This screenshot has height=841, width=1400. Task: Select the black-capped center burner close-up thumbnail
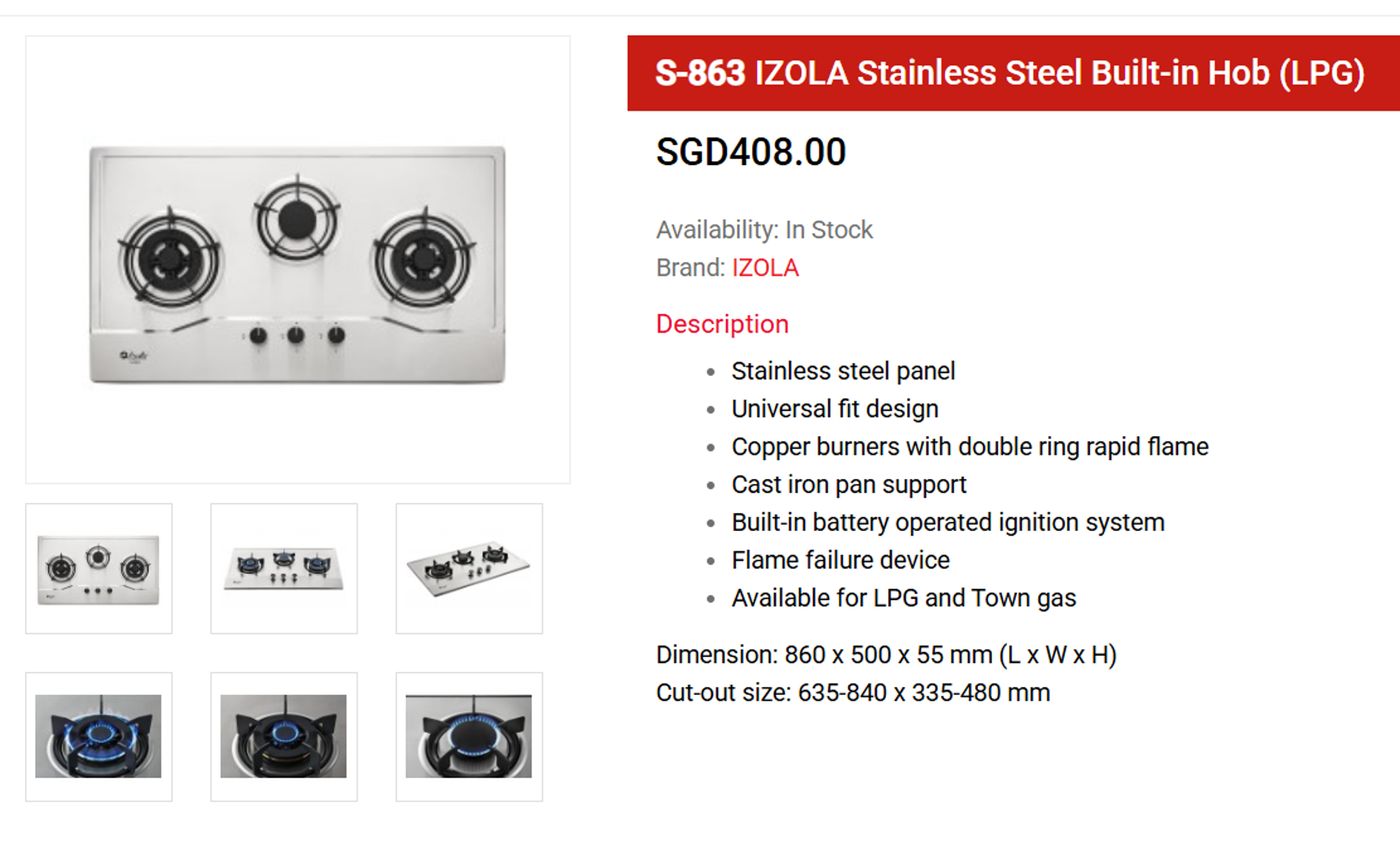(x=469, y=737)
